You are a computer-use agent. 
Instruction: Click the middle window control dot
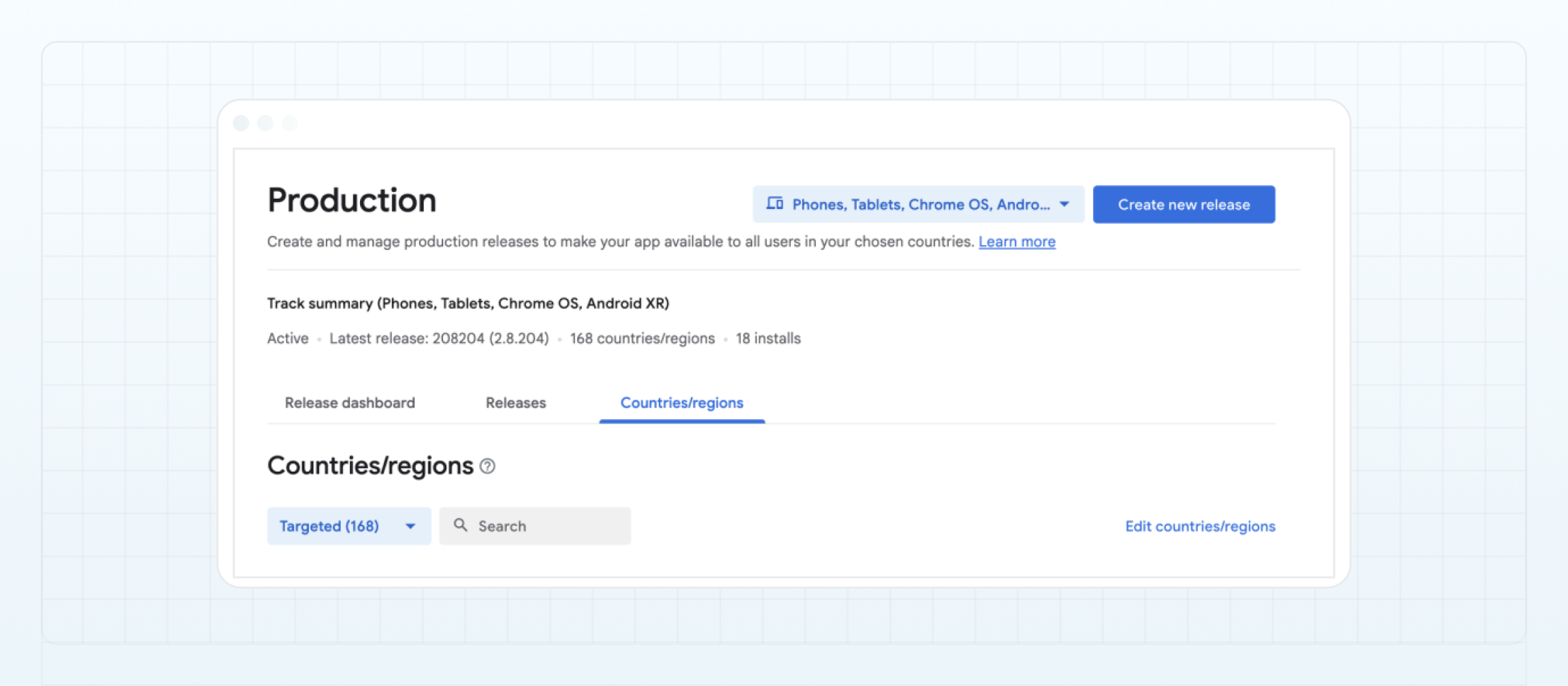(265, 123)
